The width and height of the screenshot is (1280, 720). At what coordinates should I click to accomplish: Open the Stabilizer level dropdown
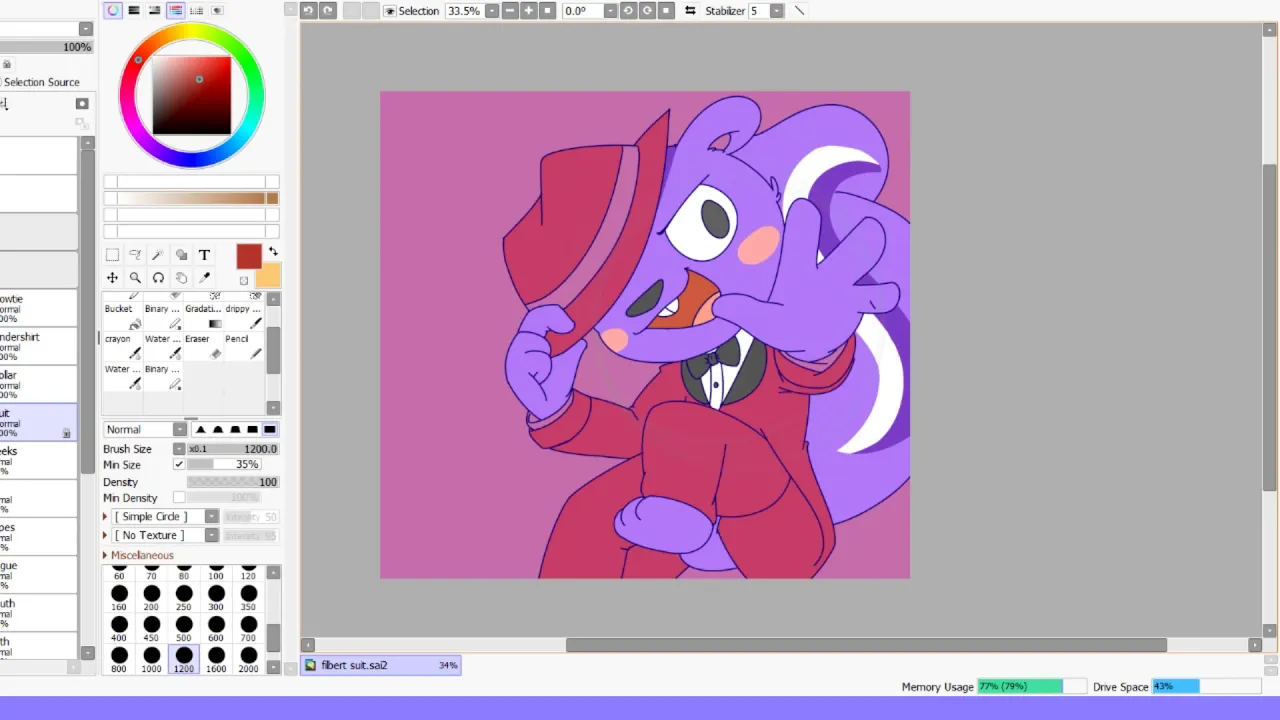coord(776,11)
